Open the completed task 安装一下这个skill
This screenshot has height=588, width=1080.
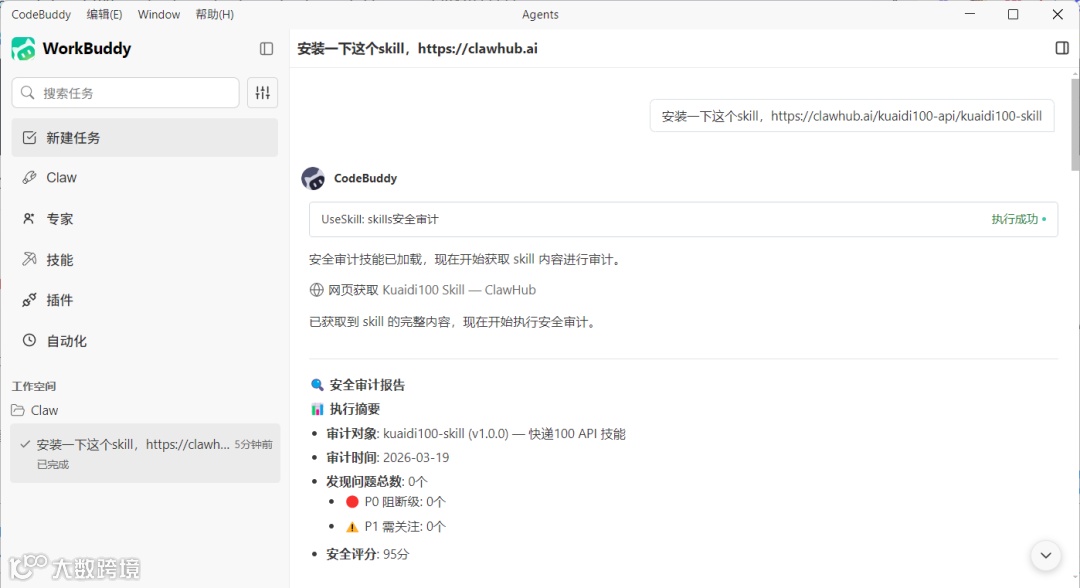(145, 453)
